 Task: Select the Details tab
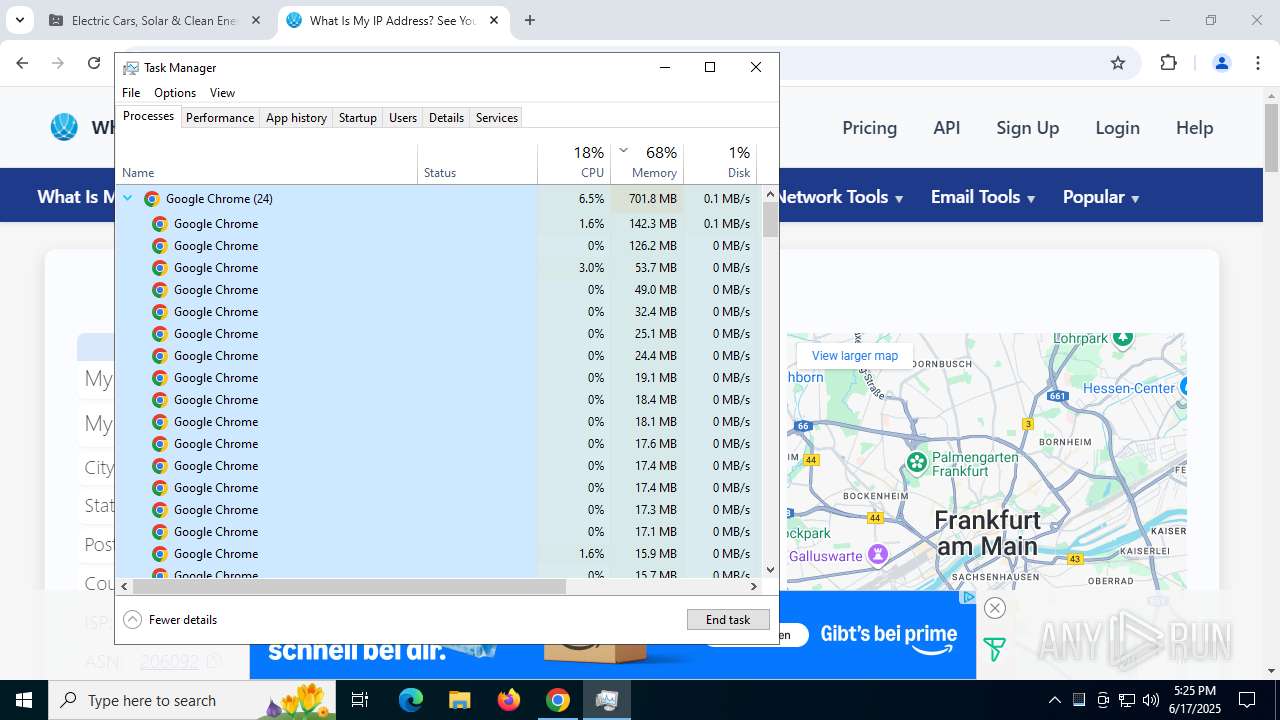pos(446,118)
